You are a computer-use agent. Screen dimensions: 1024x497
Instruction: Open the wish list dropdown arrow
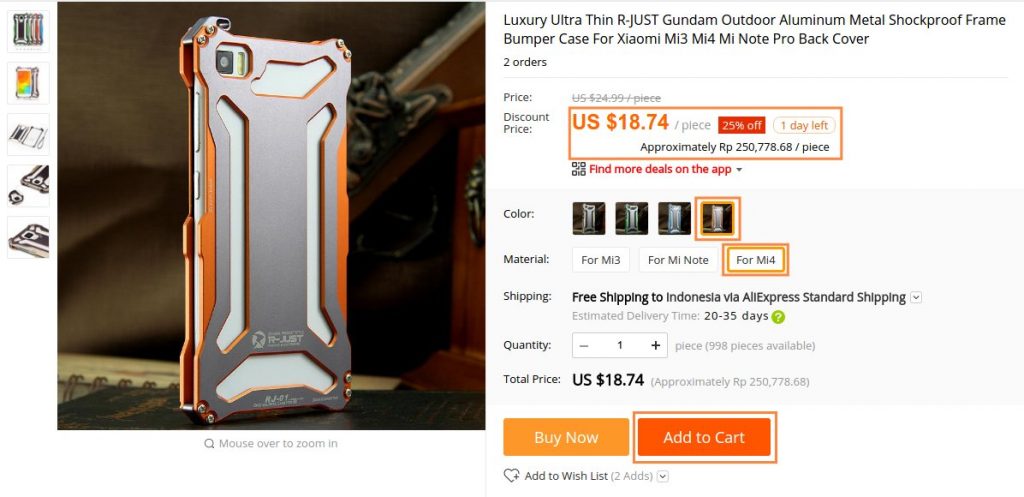pos(663,476)
